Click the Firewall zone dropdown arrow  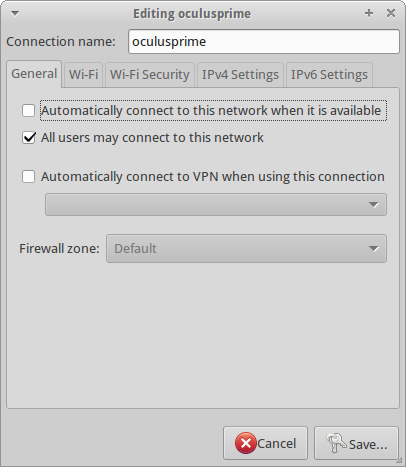pos(374,249)
